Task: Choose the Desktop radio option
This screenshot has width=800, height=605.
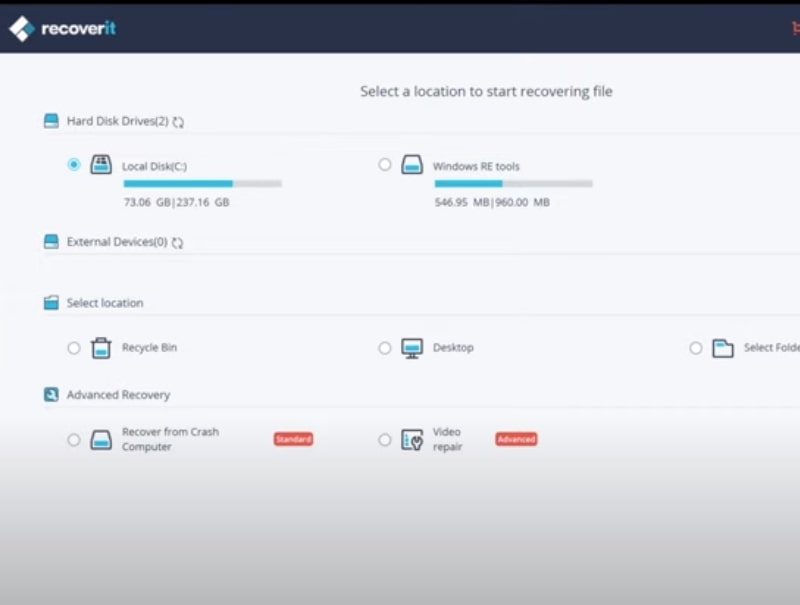Action: (385, 348)
